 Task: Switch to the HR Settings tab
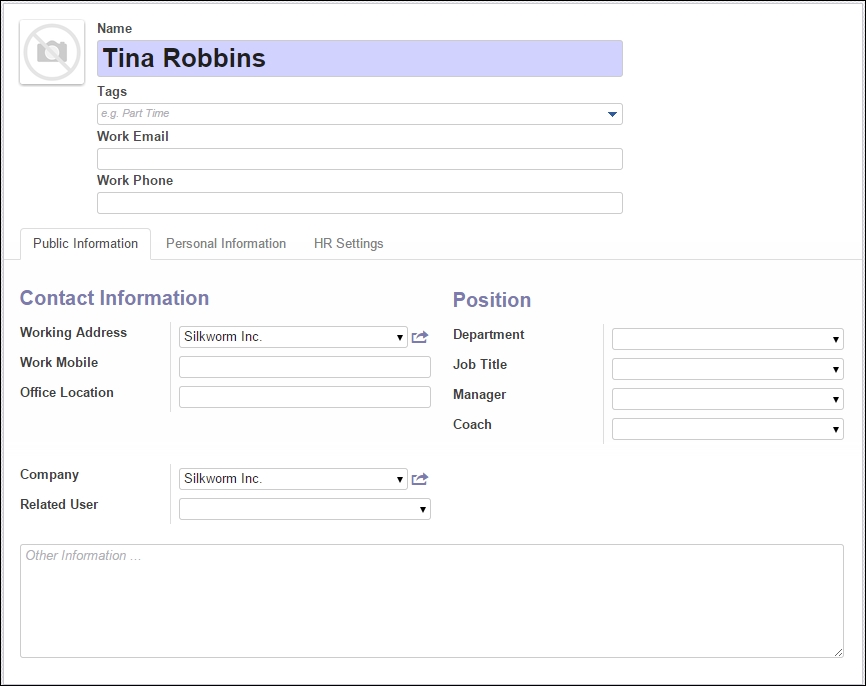point(348,244)
